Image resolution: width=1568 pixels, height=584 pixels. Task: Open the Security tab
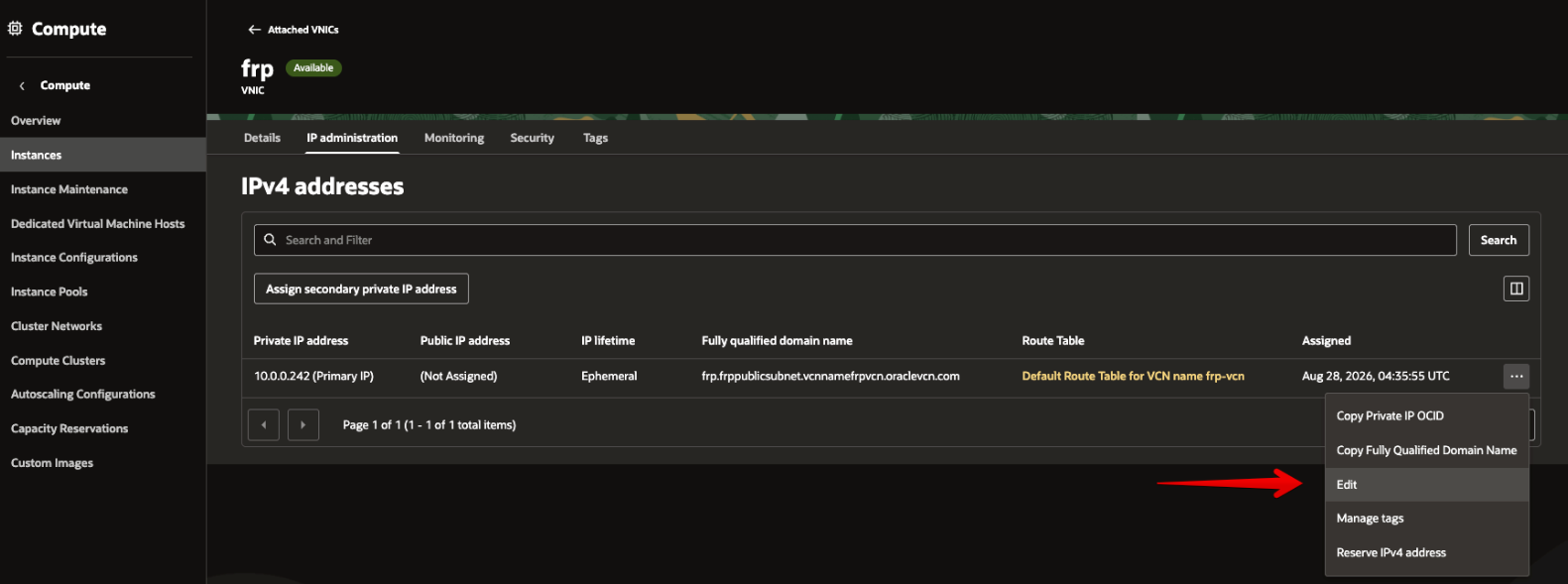coord(532,138)
